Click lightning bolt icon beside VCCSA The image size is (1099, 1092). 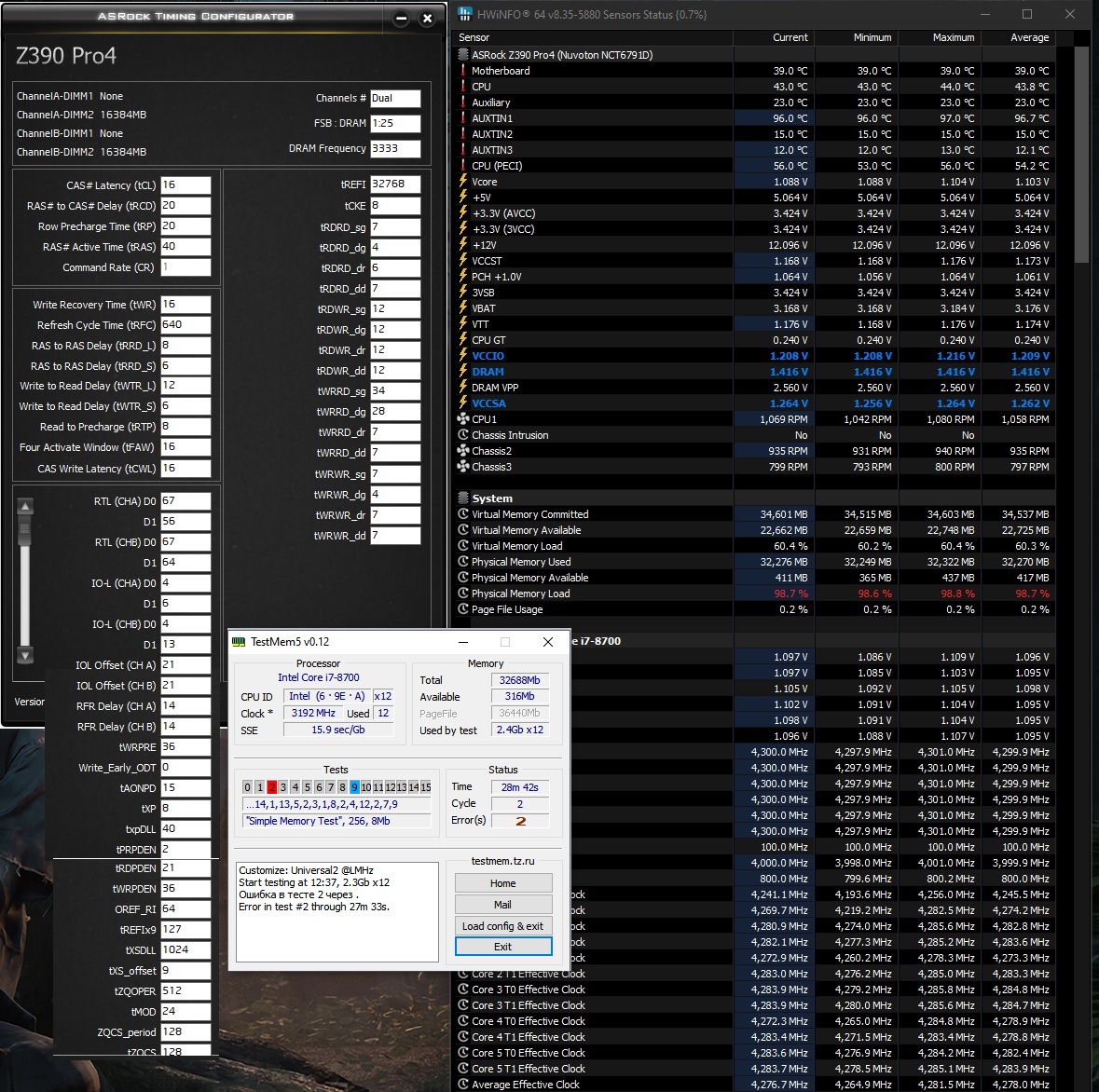pos(462,403)
